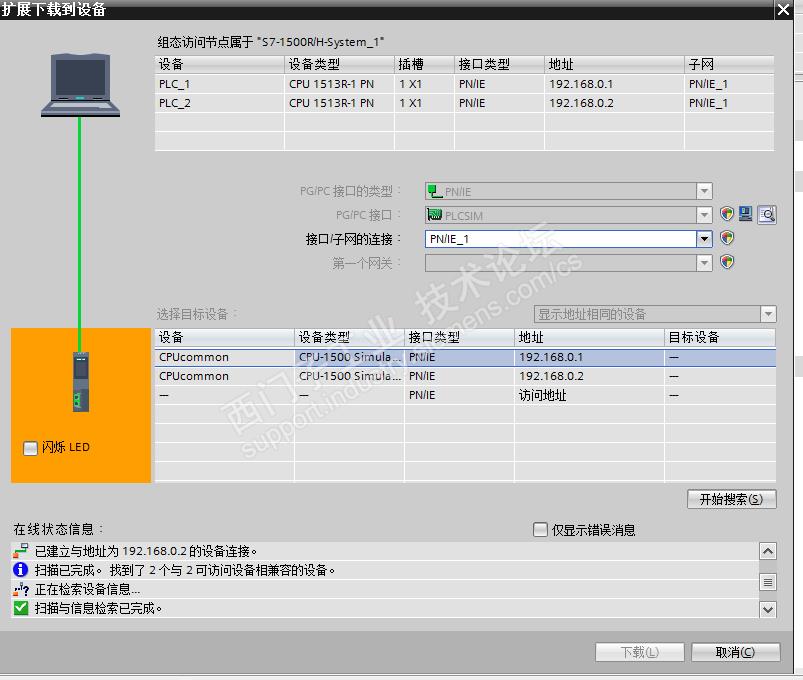Screen dimensions: 803x680
Task: Open the 接口/子网的连接 dropdown arrow
Action: pyautogui.click(x=704, y=239)
